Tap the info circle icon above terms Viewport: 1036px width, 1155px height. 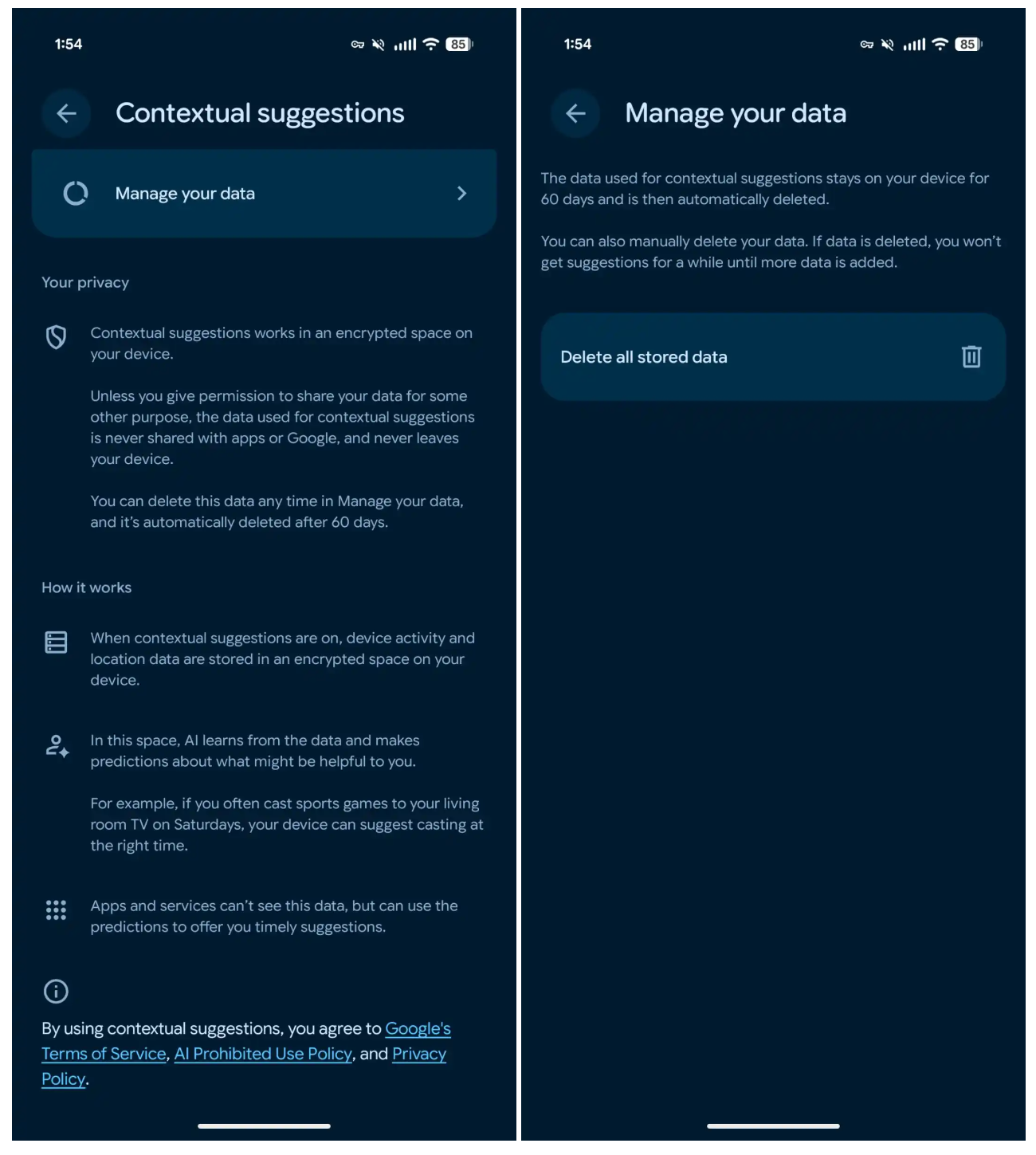tap(56, 991)
